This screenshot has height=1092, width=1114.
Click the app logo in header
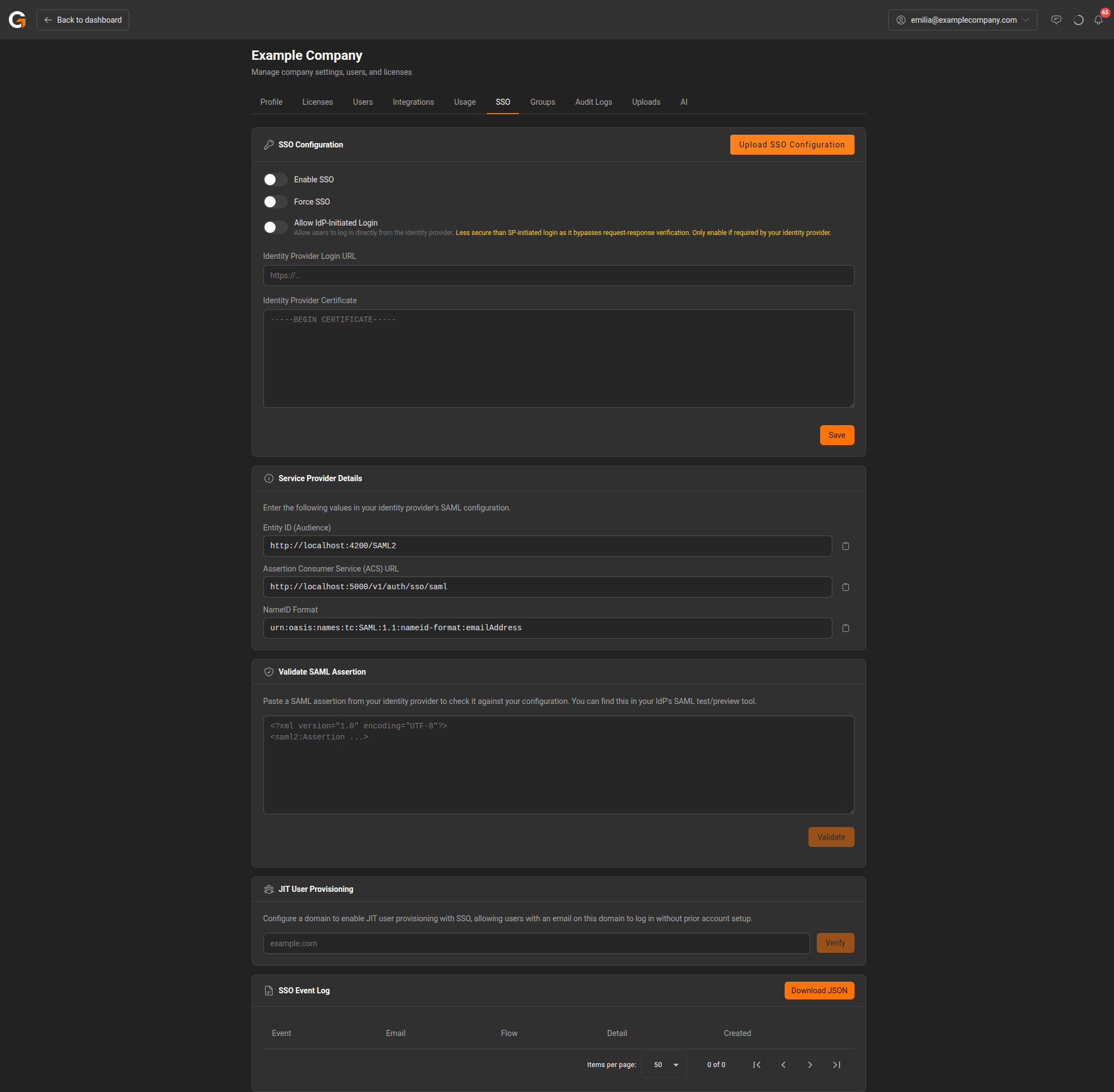[x=17, y=20]
